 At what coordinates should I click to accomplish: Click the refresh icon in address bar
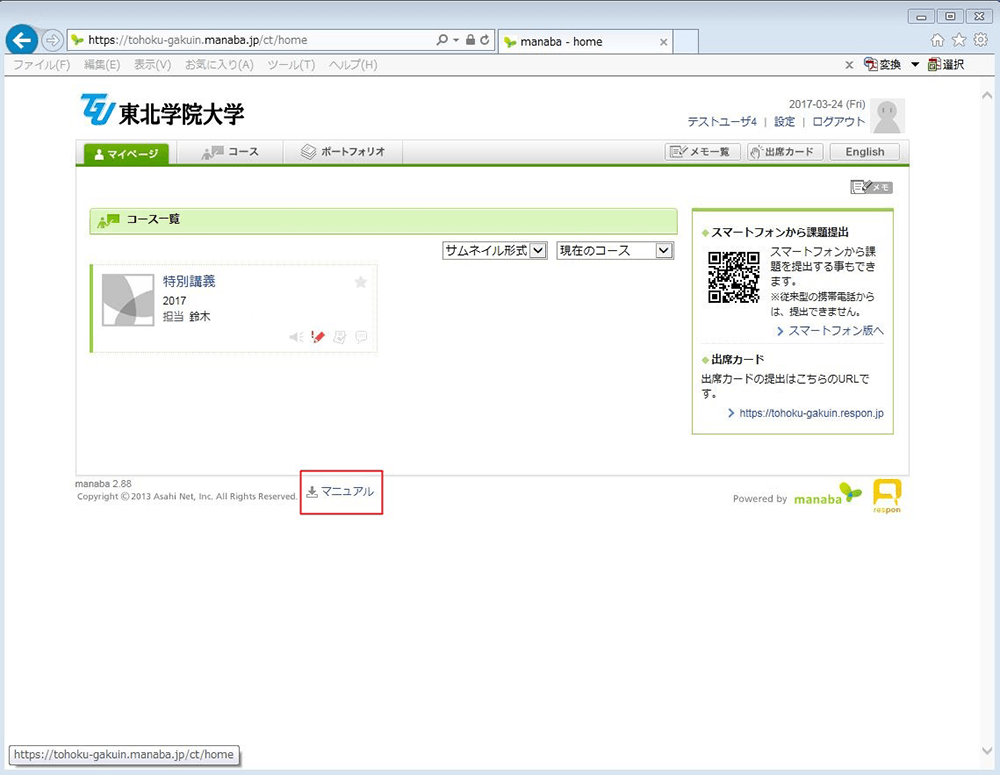485,40
